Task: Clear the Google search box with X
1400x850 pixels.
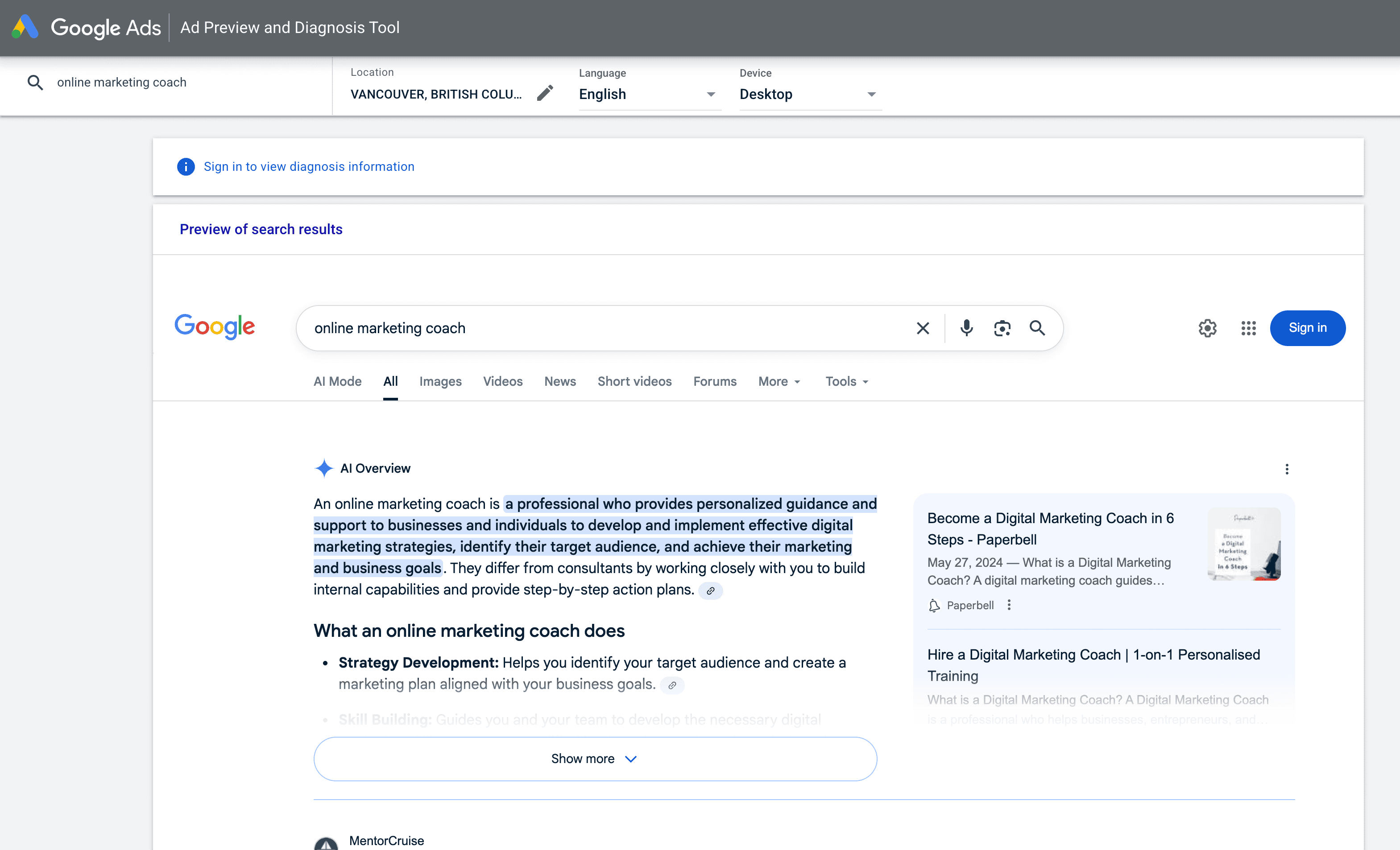Action: 923,328
